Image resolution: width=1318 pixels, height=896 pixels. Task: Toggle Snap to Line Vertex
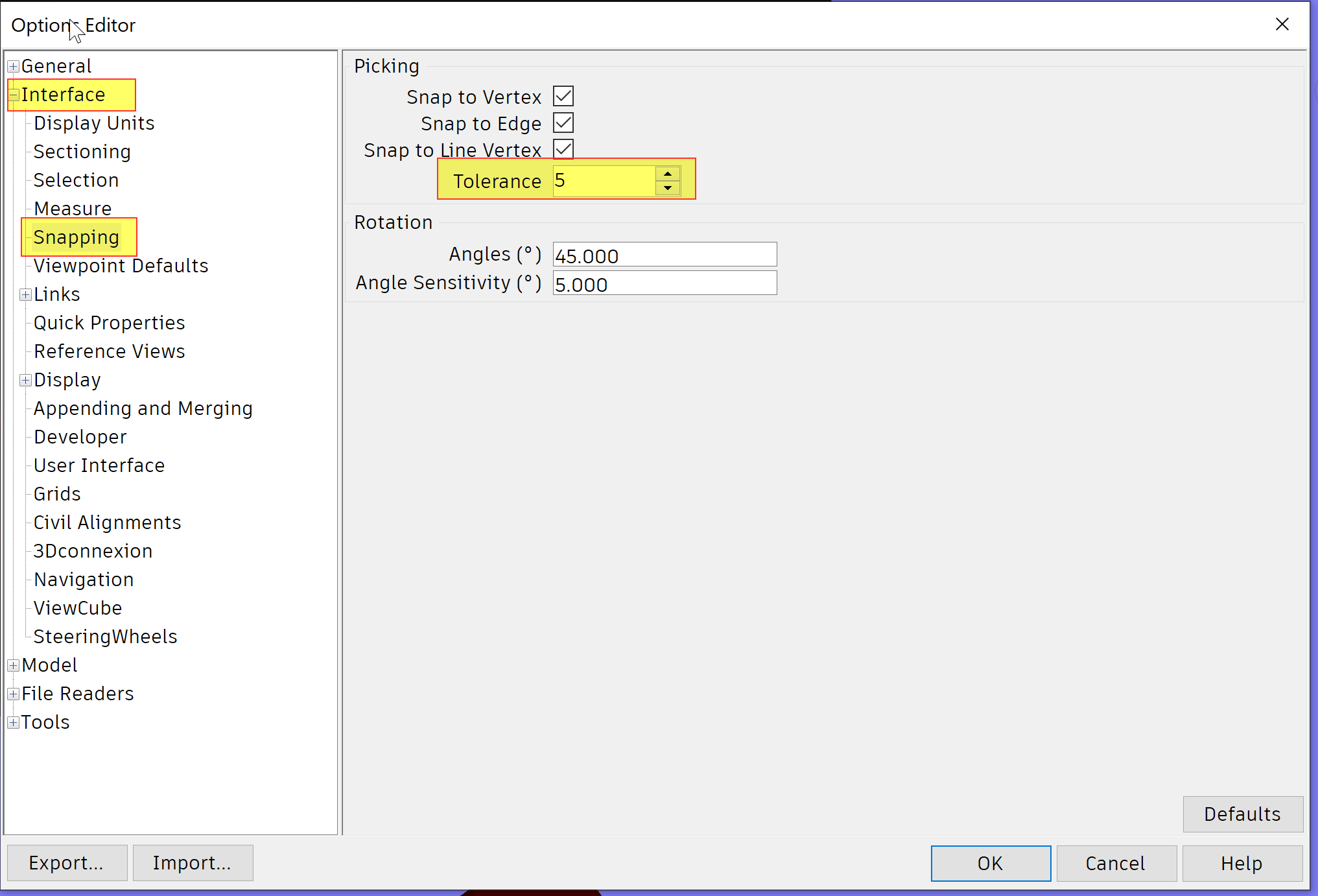563,148
